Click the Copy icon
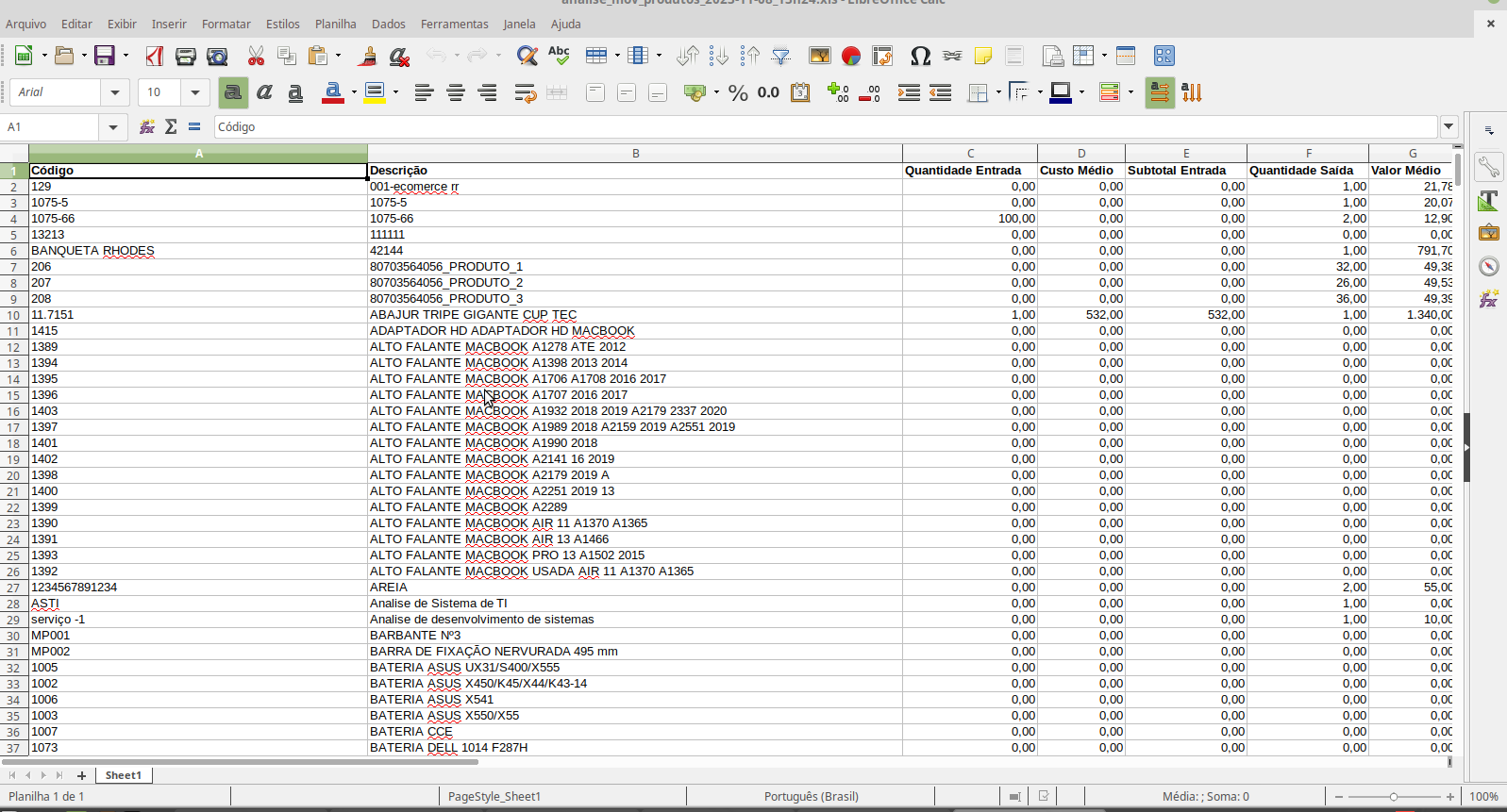 (287, 56)
